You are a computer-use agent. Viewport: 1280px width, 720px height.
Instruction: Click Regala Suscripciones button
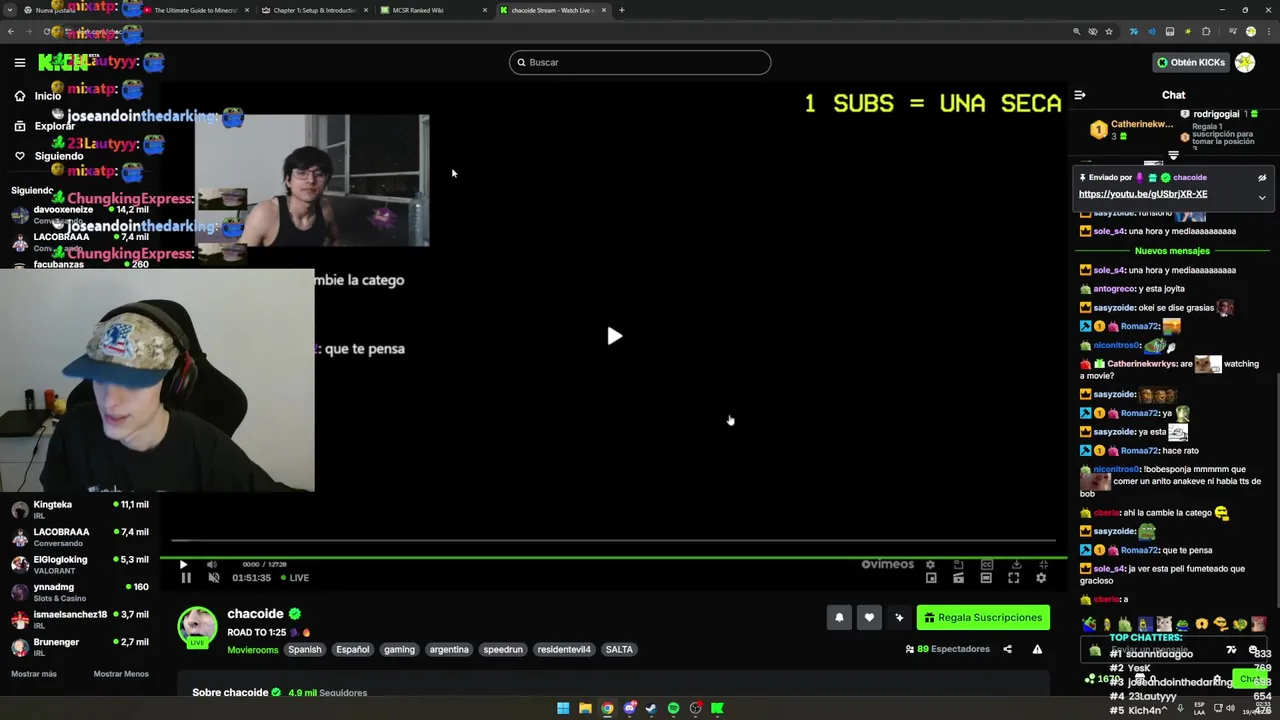(983, 618)
